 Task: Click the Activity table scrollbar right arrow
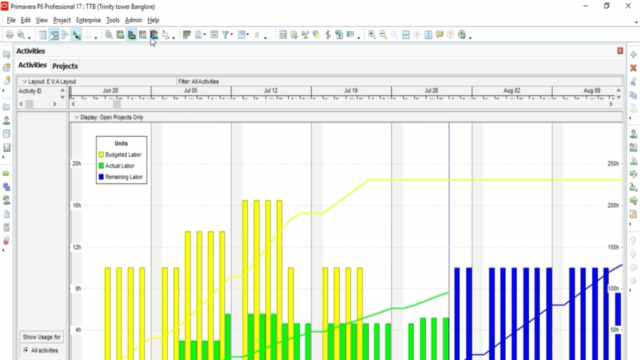[x=55, y=104]
